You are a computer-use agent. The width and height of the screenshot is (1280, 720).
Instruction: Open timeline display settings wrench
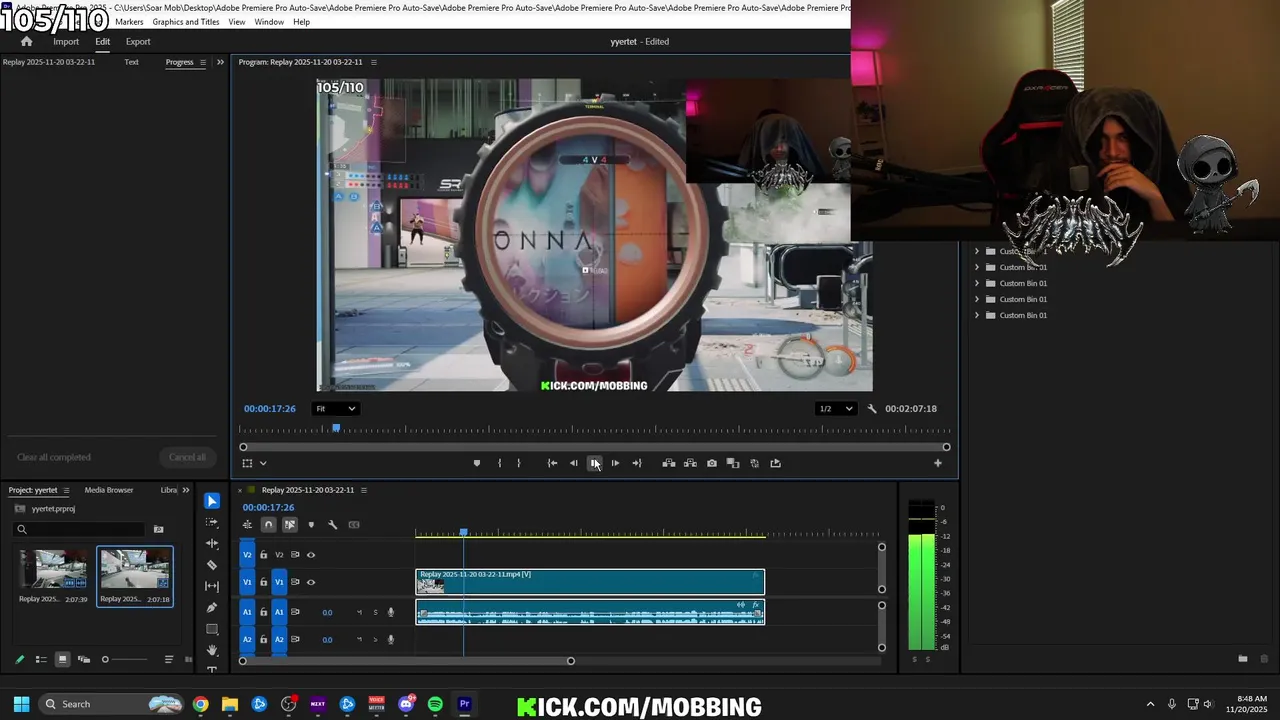(333, 524)
